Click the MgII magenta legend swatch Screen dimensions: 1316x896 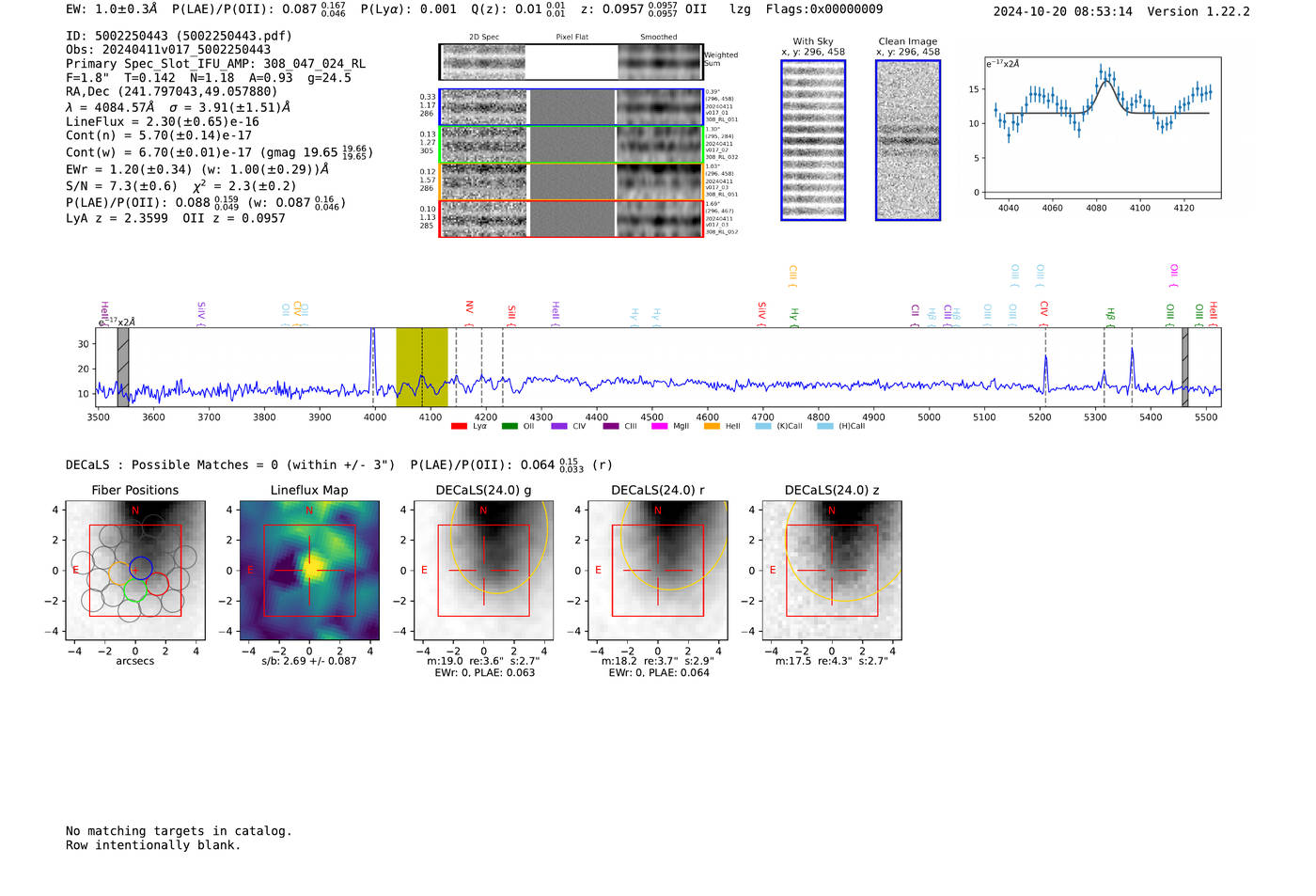659,427
